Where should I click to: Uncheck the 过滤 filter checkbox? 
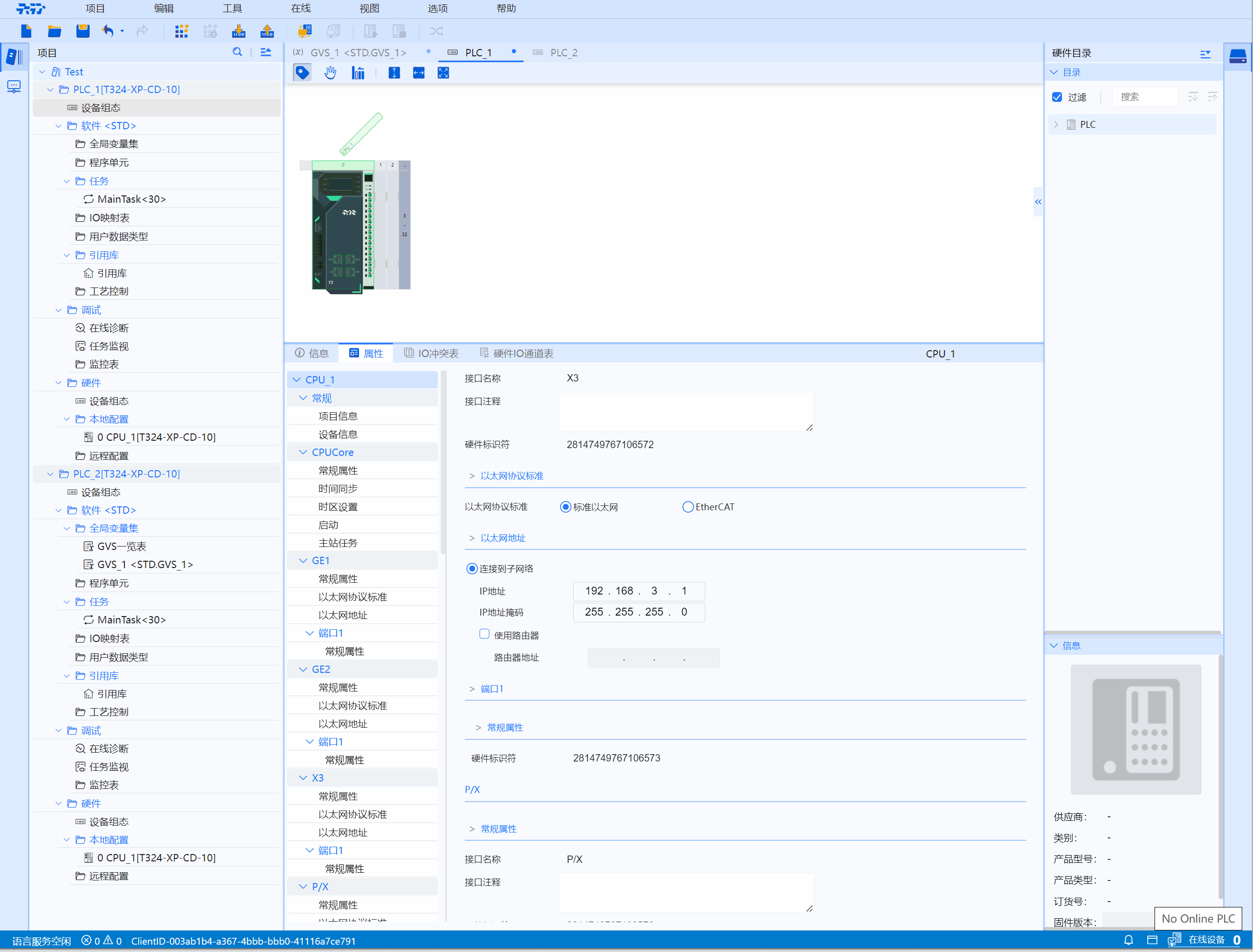click(1057, 97)
